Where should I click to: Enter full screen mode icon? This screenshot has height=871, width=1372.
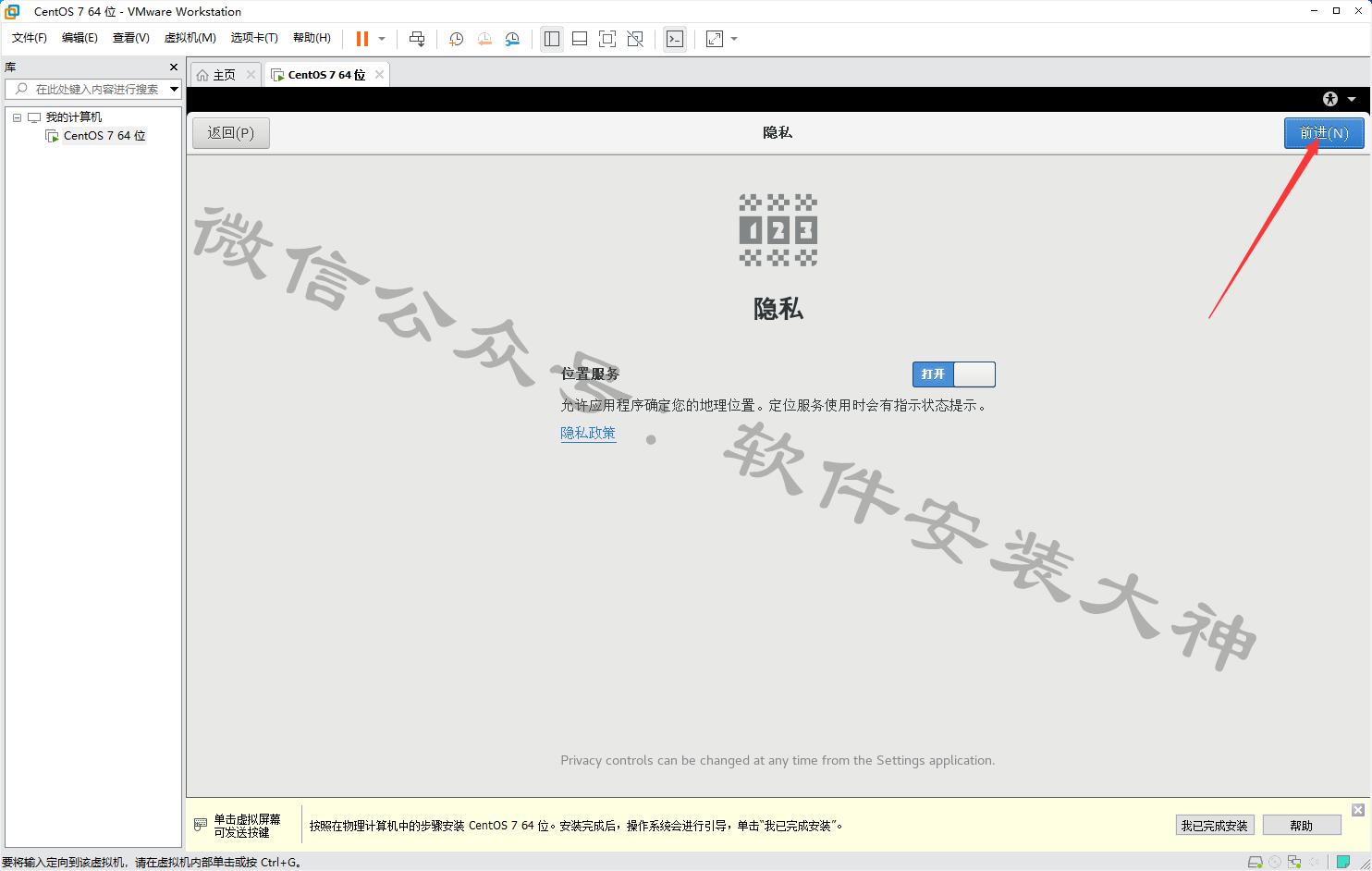[x=607, y=39]
